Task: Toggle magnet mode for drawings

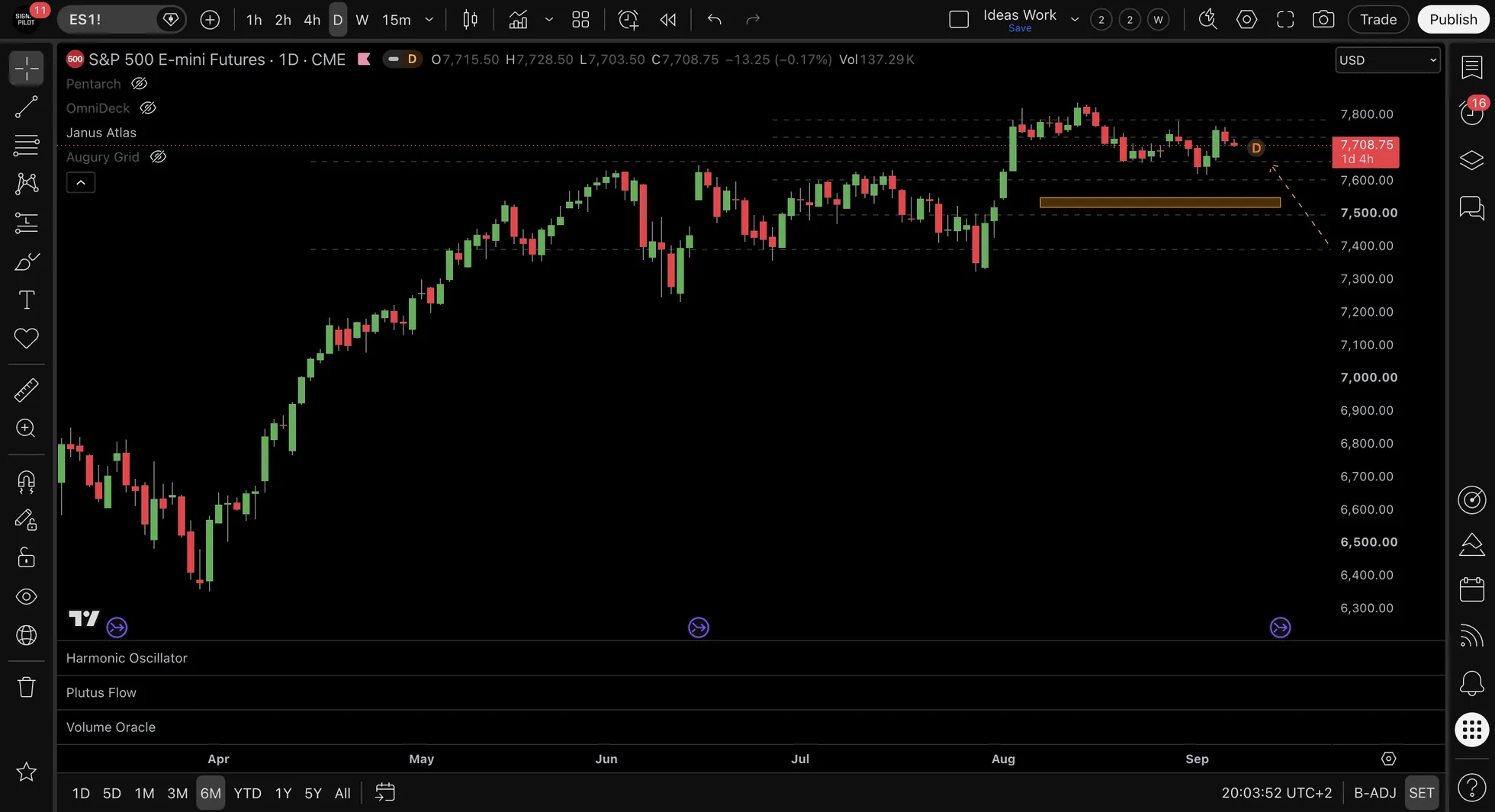Action: point(27,482)
